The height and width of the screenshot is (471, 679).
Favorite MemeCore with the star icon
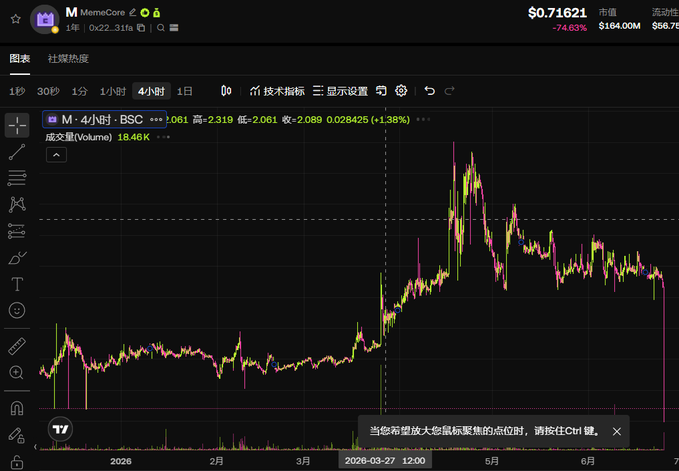(16, 19)
